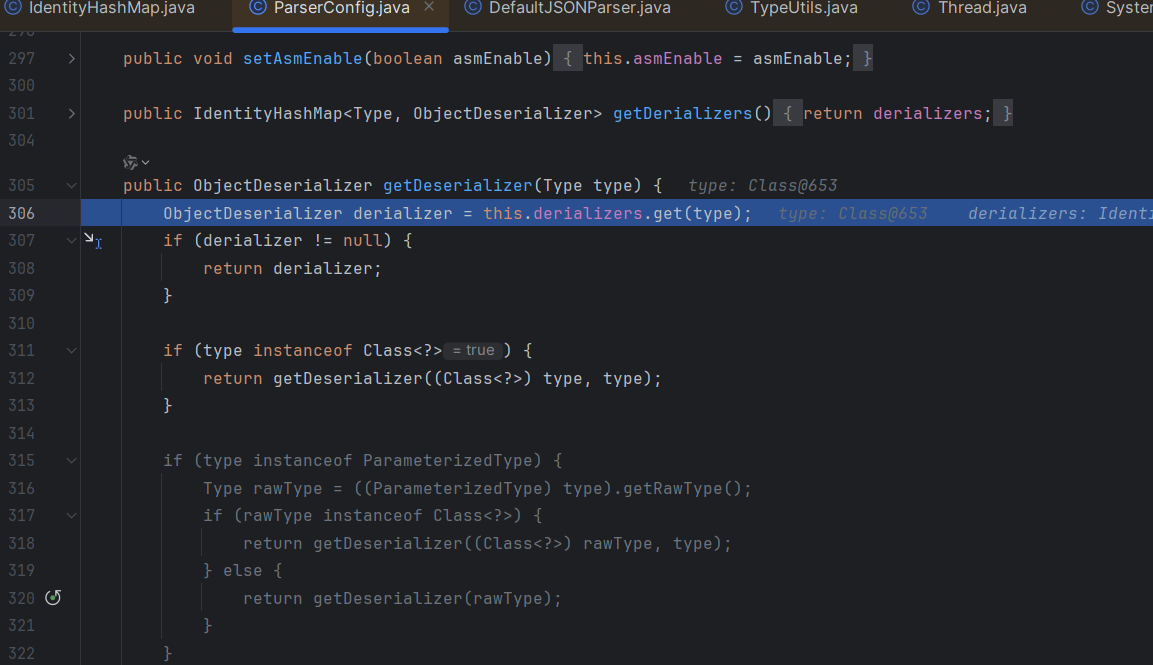Click the class icon on the ParserConfig.java tab

[258, 8]
